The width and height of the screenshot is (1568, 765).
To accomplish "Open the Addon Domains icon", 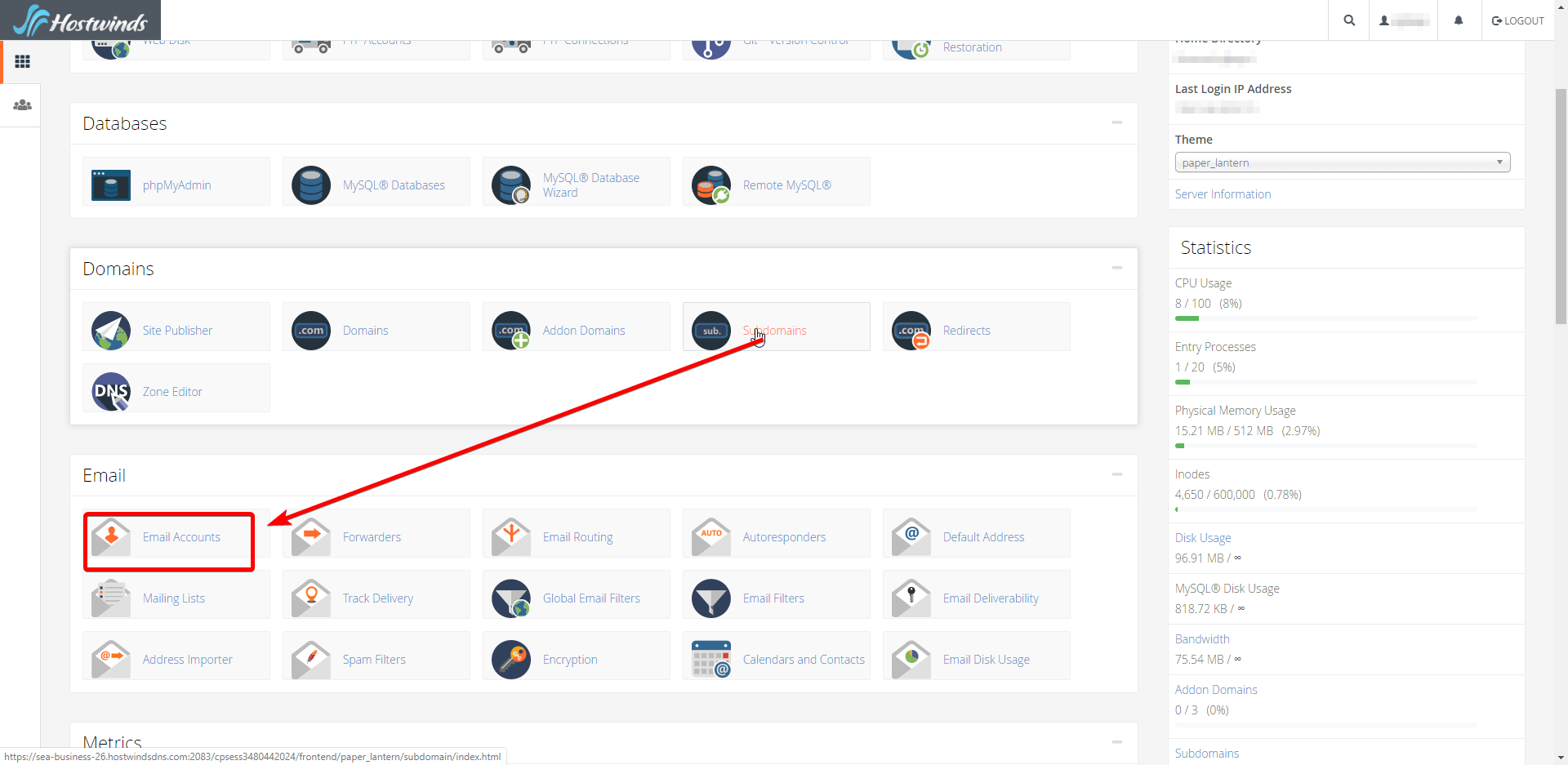I will click(511, 331).
